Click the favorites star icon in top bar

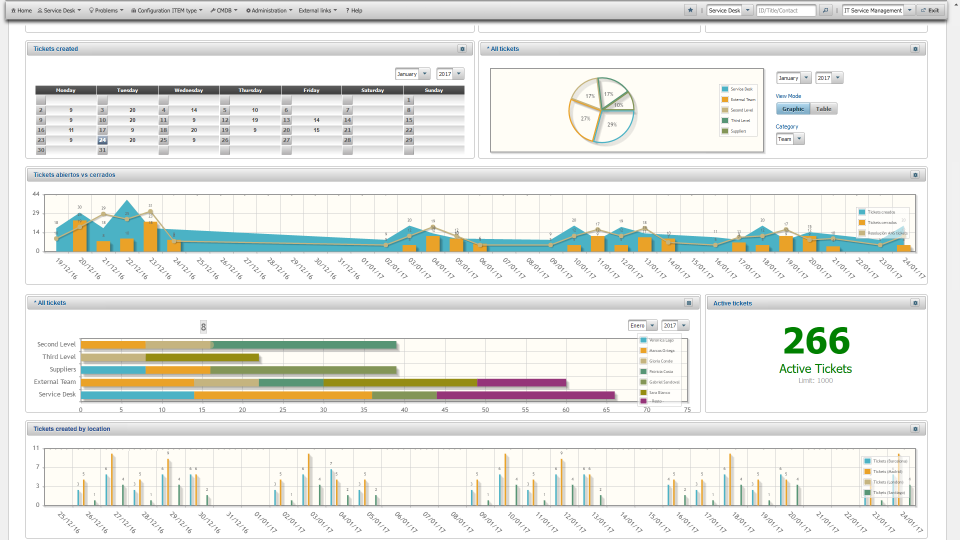tap(690, 10)
